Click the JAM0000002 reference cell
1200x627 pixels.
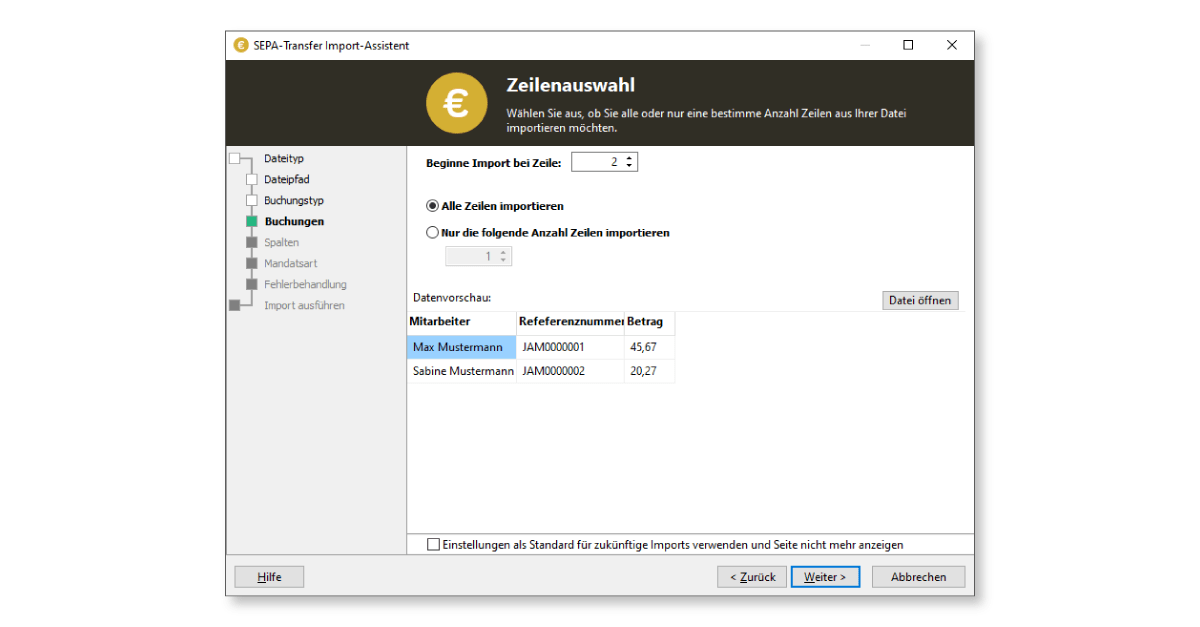[570, 371]
